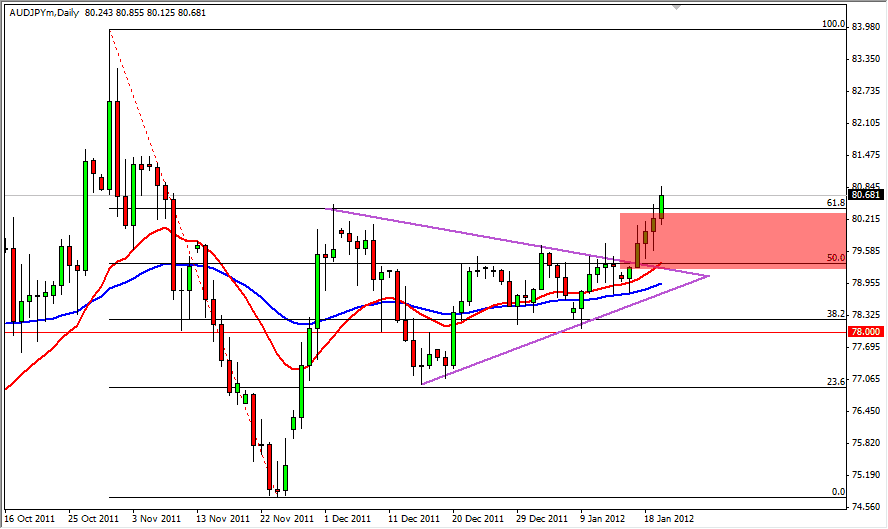The image size is (888, 529).
Task: Select the red 78.000 price label
Action: click(865, 332)
